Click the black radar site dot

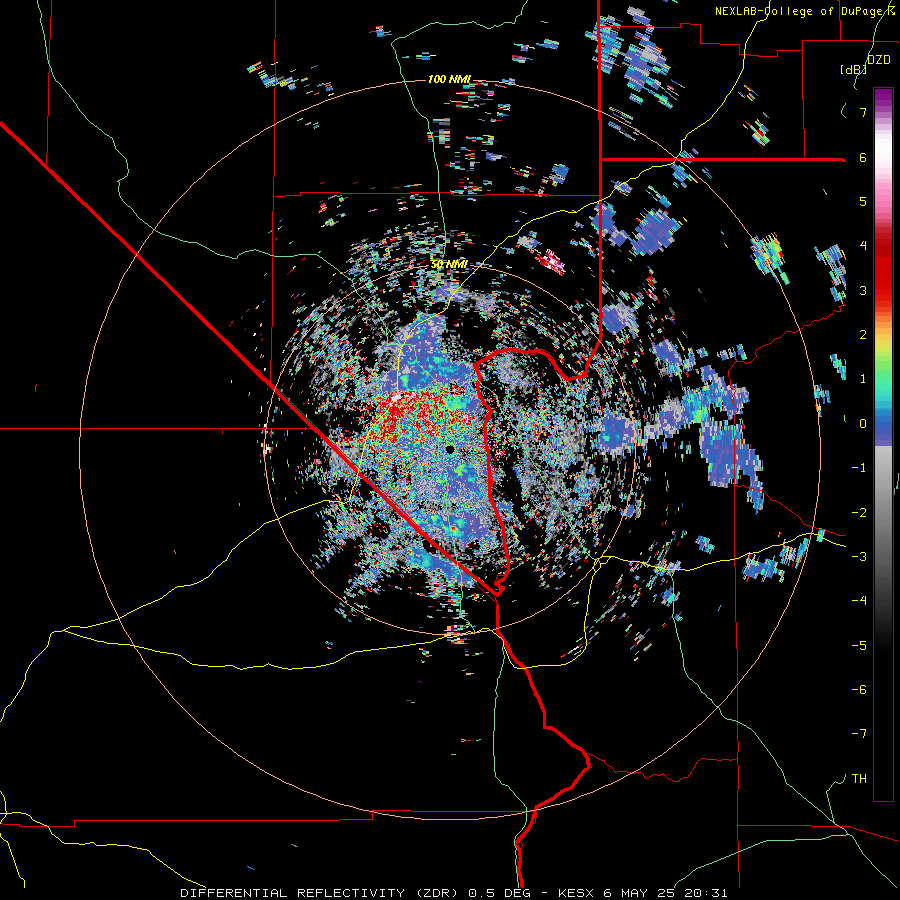450,449
